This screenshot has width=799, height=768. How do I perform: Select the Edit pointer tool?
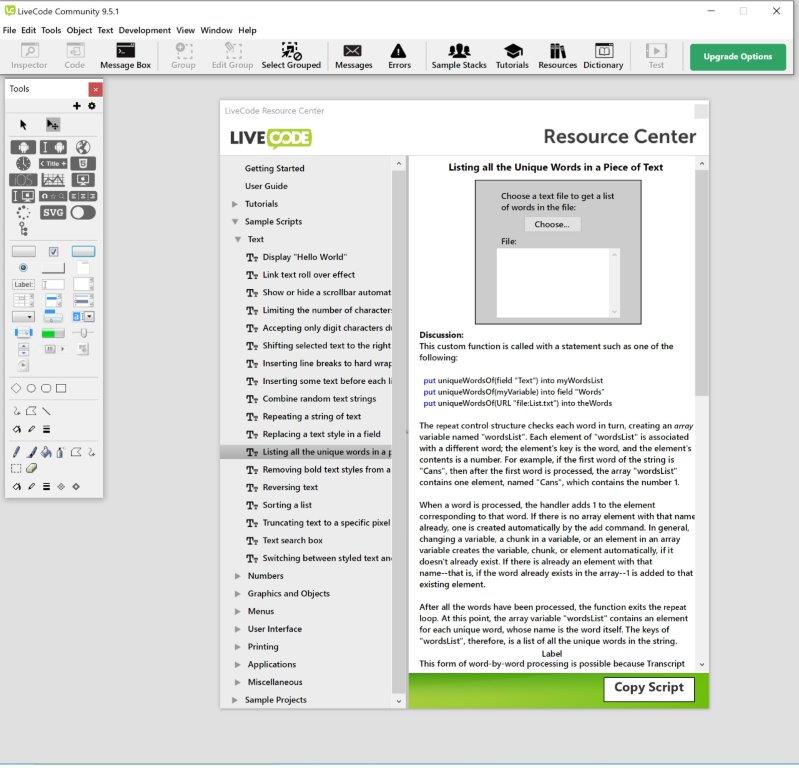point(53,125)
